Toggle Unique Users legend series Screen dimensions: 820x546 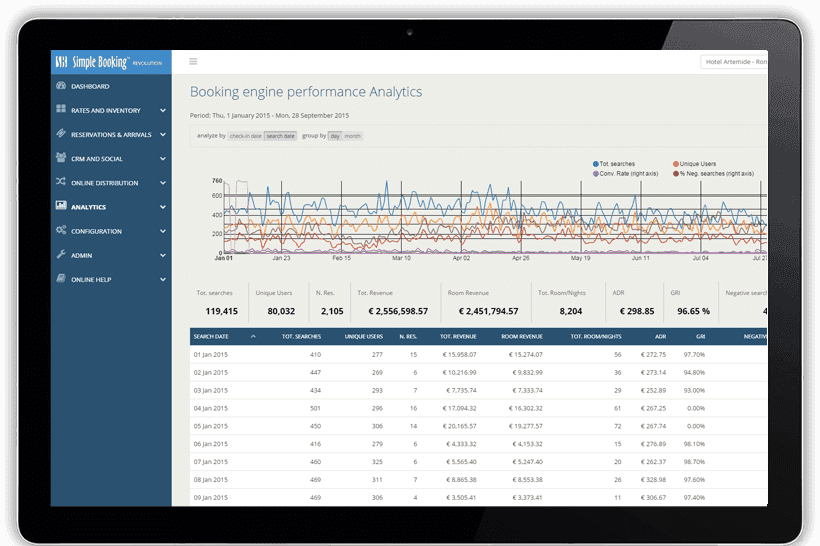(x=694, y=164)
